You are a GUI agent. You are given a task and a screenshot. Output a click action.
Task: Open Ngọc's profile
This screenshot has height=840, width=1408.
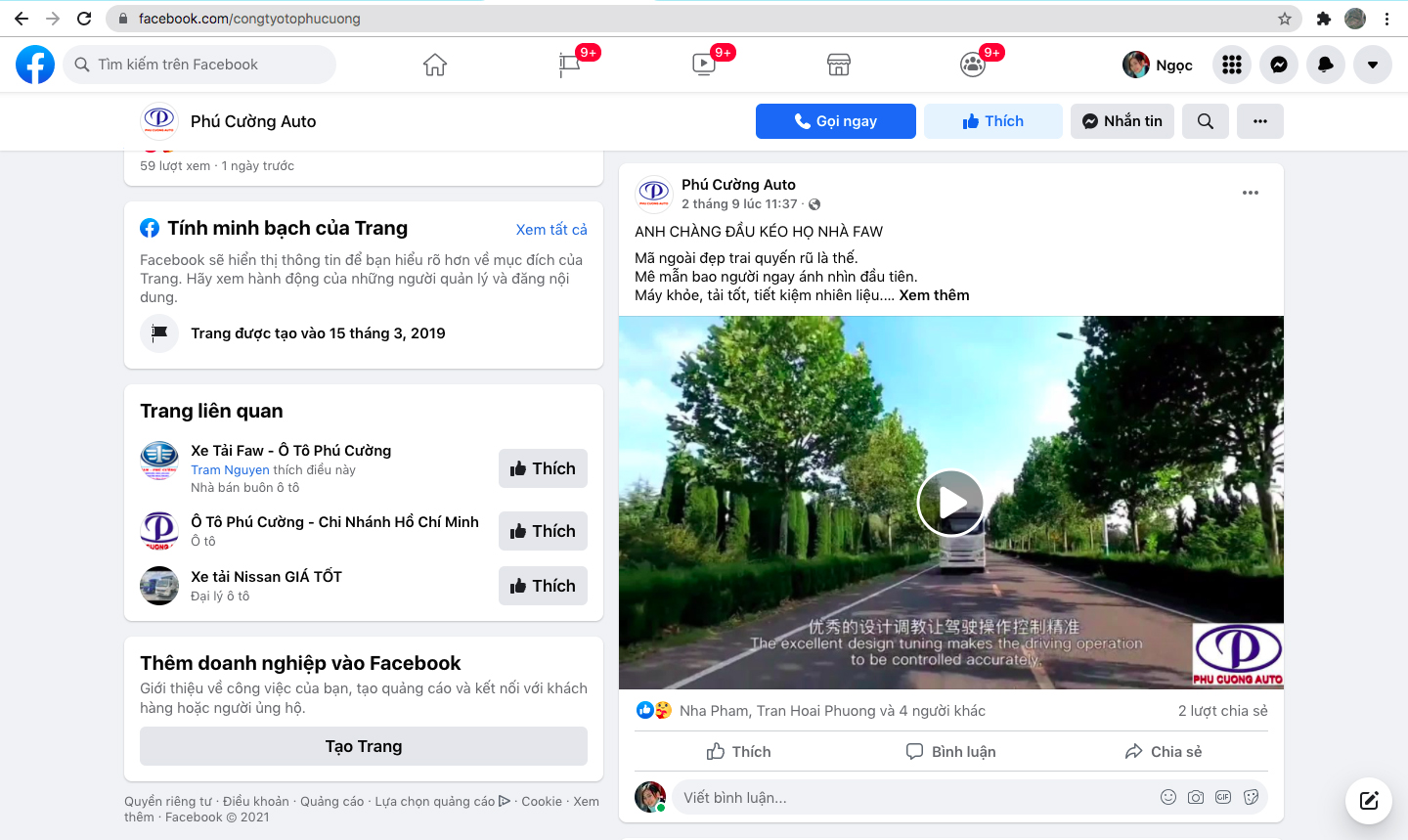1159,65
